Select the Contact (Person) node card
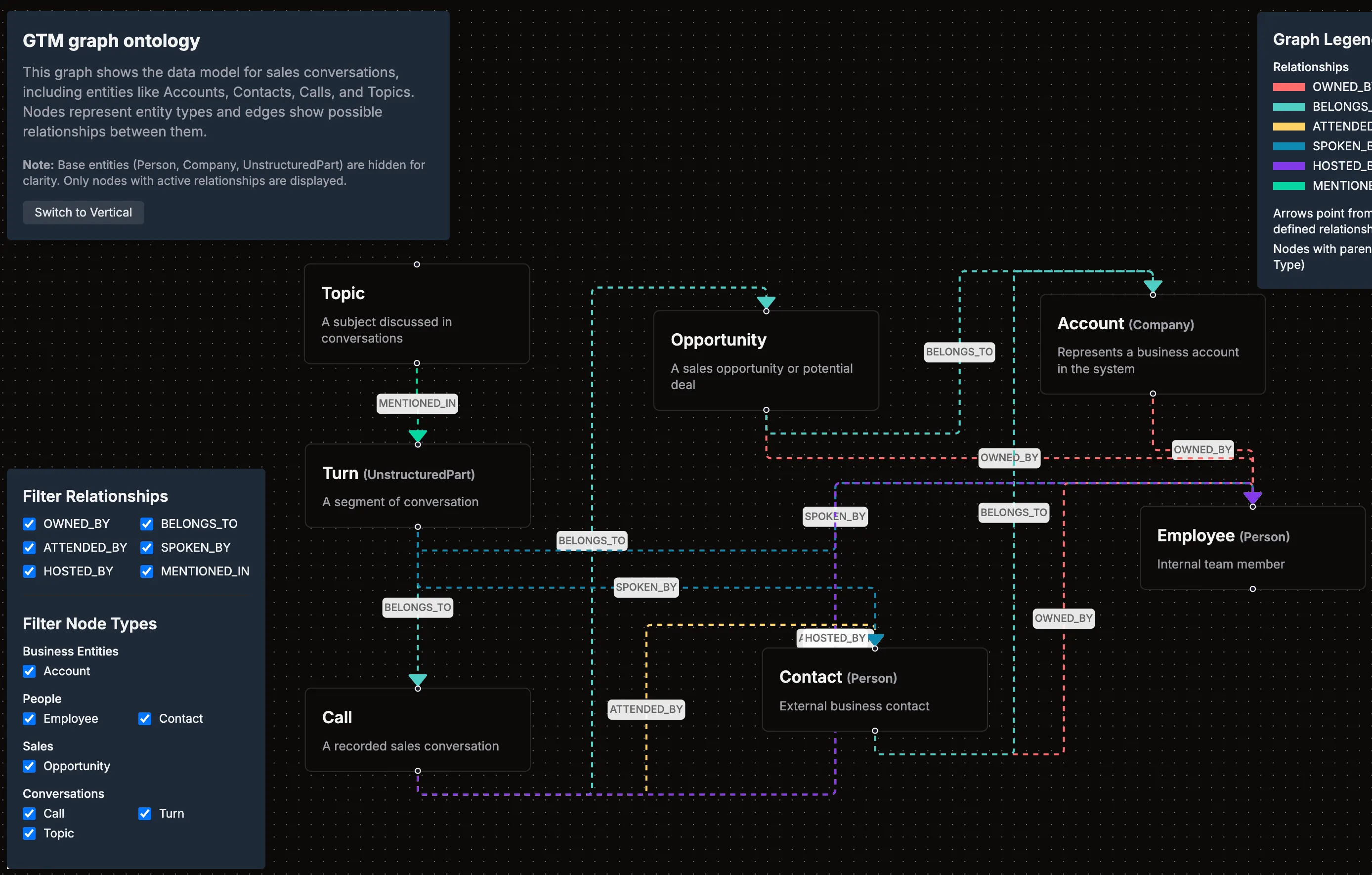 (875, 689)
